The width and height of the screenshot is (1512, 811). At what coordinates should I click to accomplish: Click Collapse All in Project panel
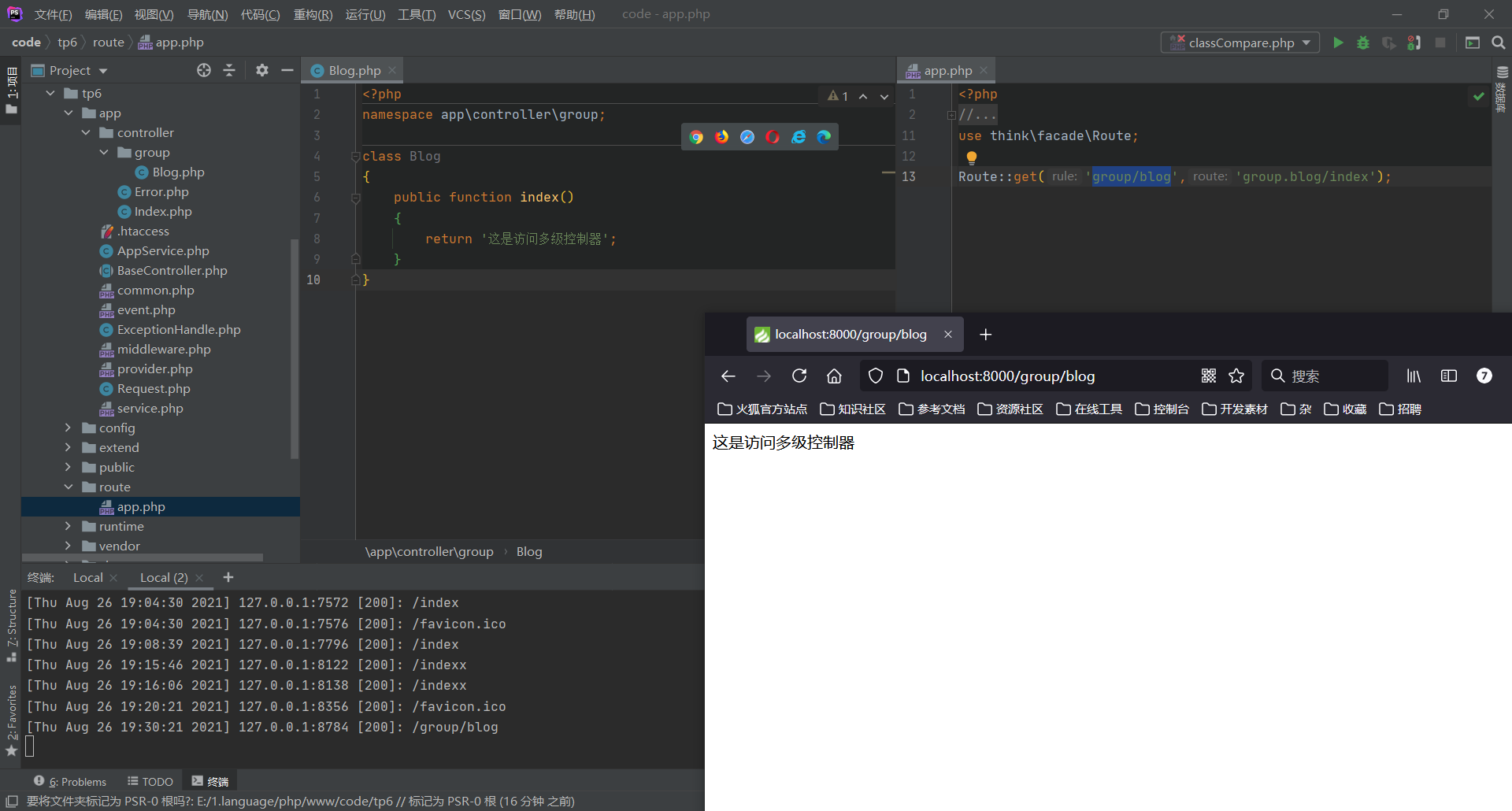(x=229, y=70)
